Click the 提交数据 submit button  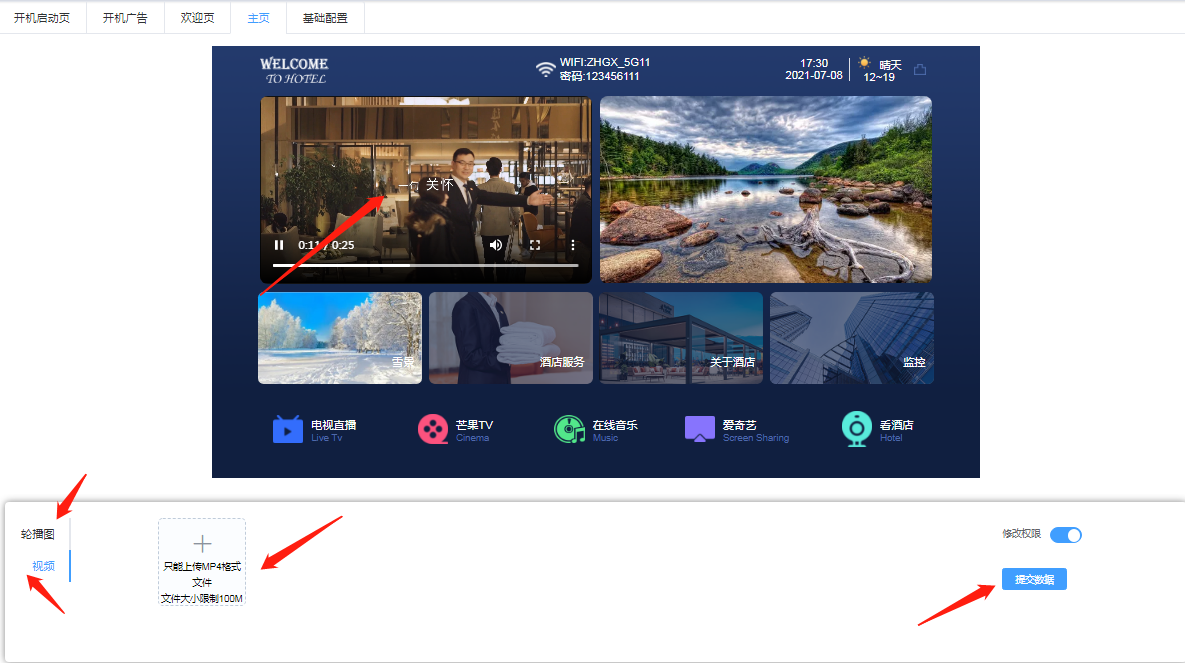point(1034,579)
